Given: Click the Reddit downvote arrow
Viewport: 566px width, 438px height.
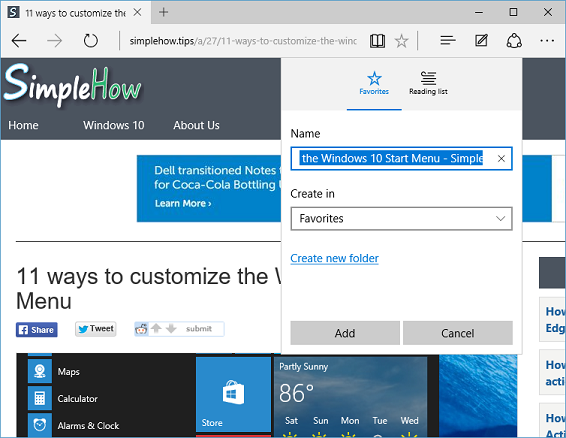Looking at the screenshot, I should click(x=171, y=329).
